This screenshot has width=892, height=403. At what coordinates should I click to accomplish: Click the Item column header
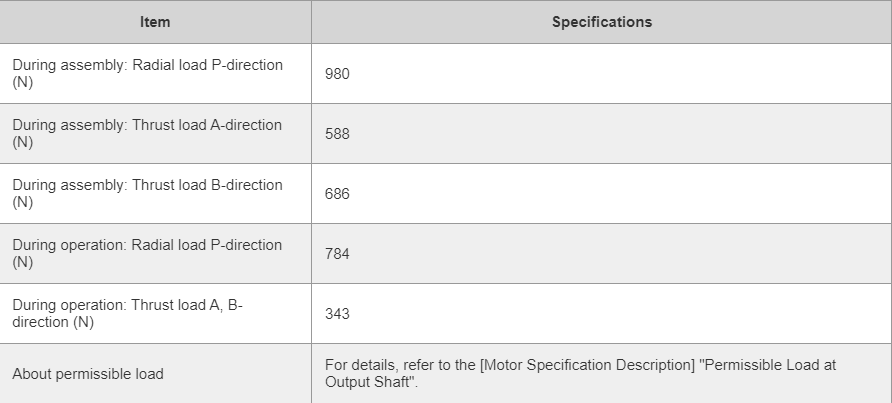tap(155, 22)
